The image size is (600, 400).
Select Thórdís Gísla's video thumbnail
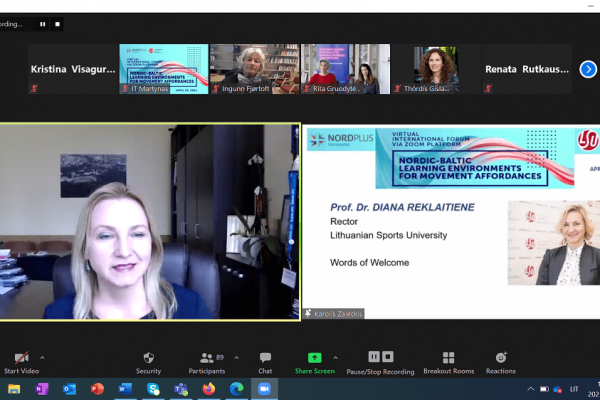pyautogui.click(x=436, y=69)
